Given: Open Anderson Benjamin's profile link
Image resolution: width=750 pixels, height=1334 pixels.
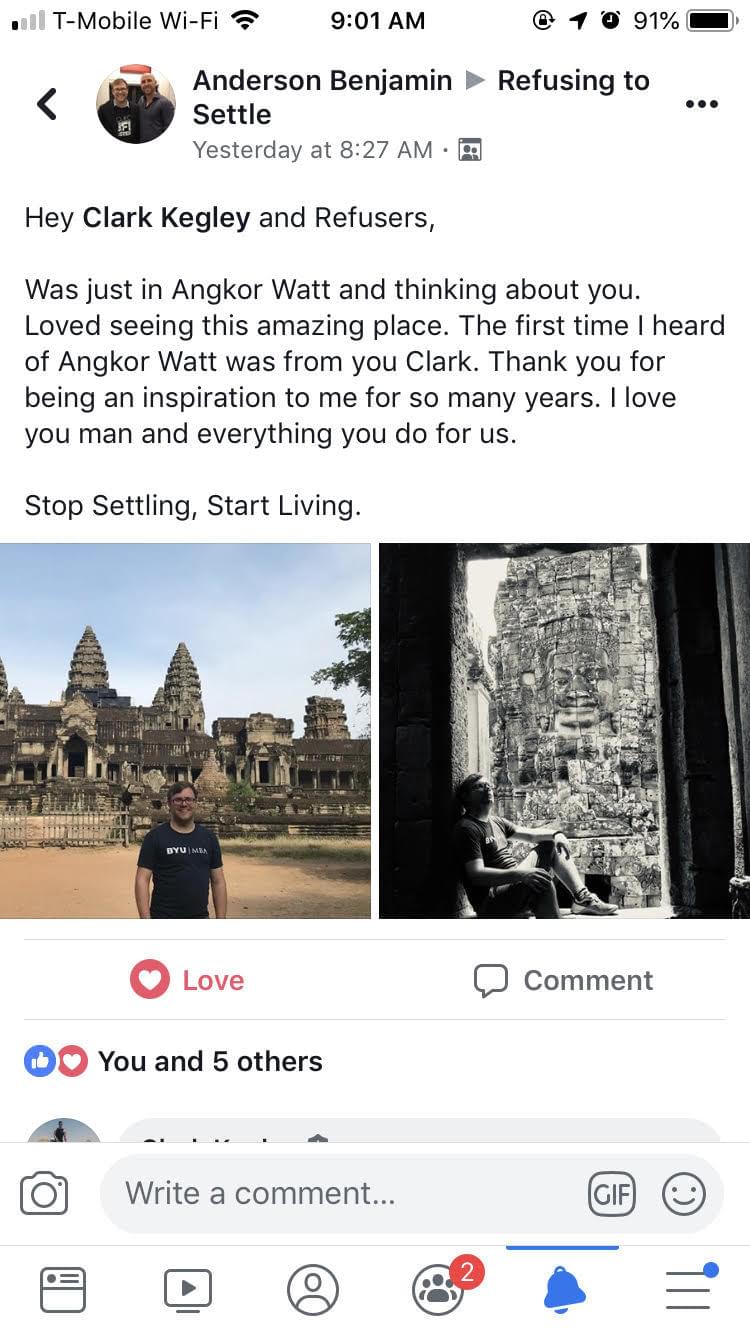Looking at the screenshot, I should 322,81.
